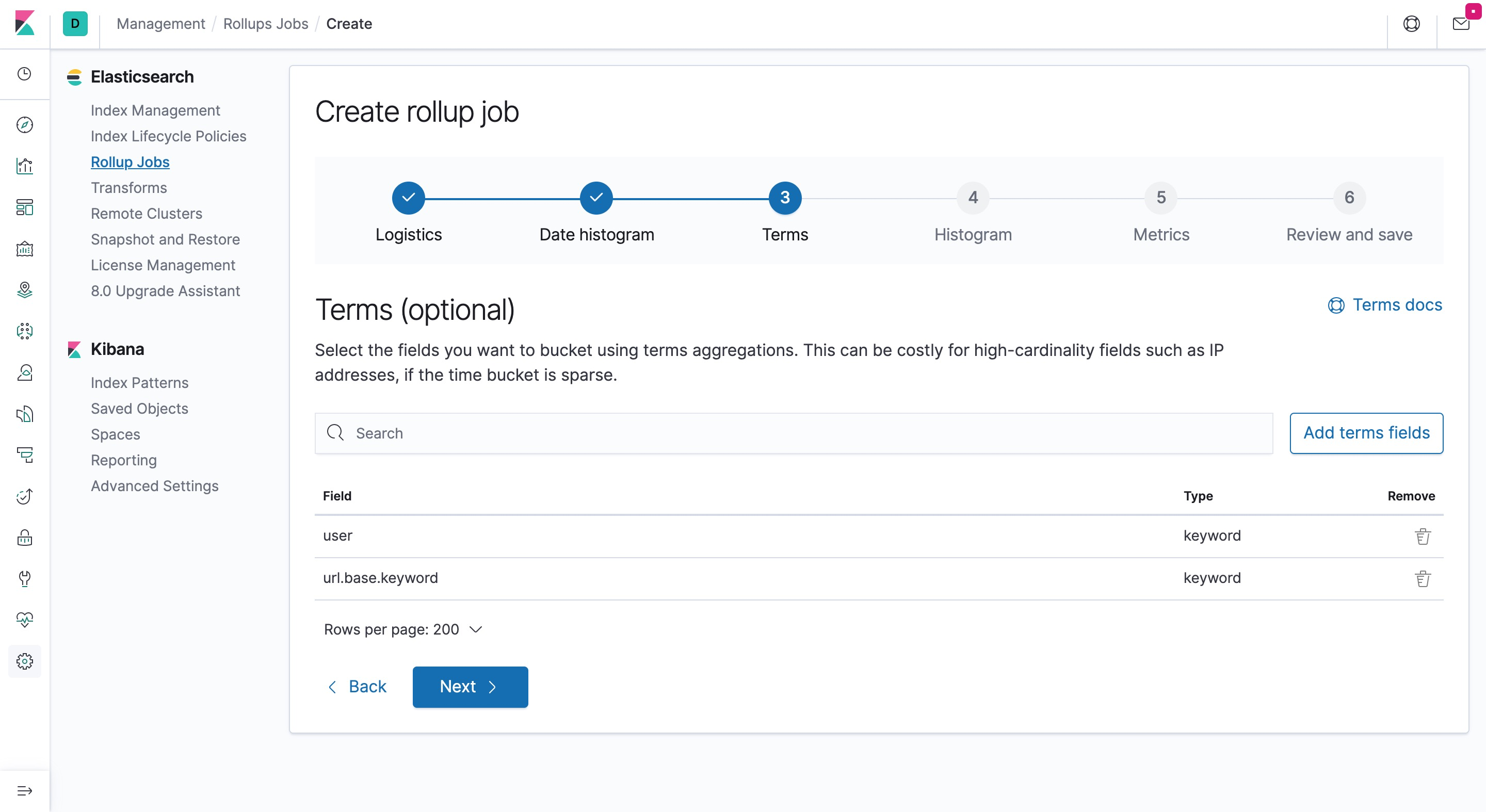Open Index Management in Elasticsearch menu
The height and width of the screenshot is (812, 1486).
click(x=155, y=110)
